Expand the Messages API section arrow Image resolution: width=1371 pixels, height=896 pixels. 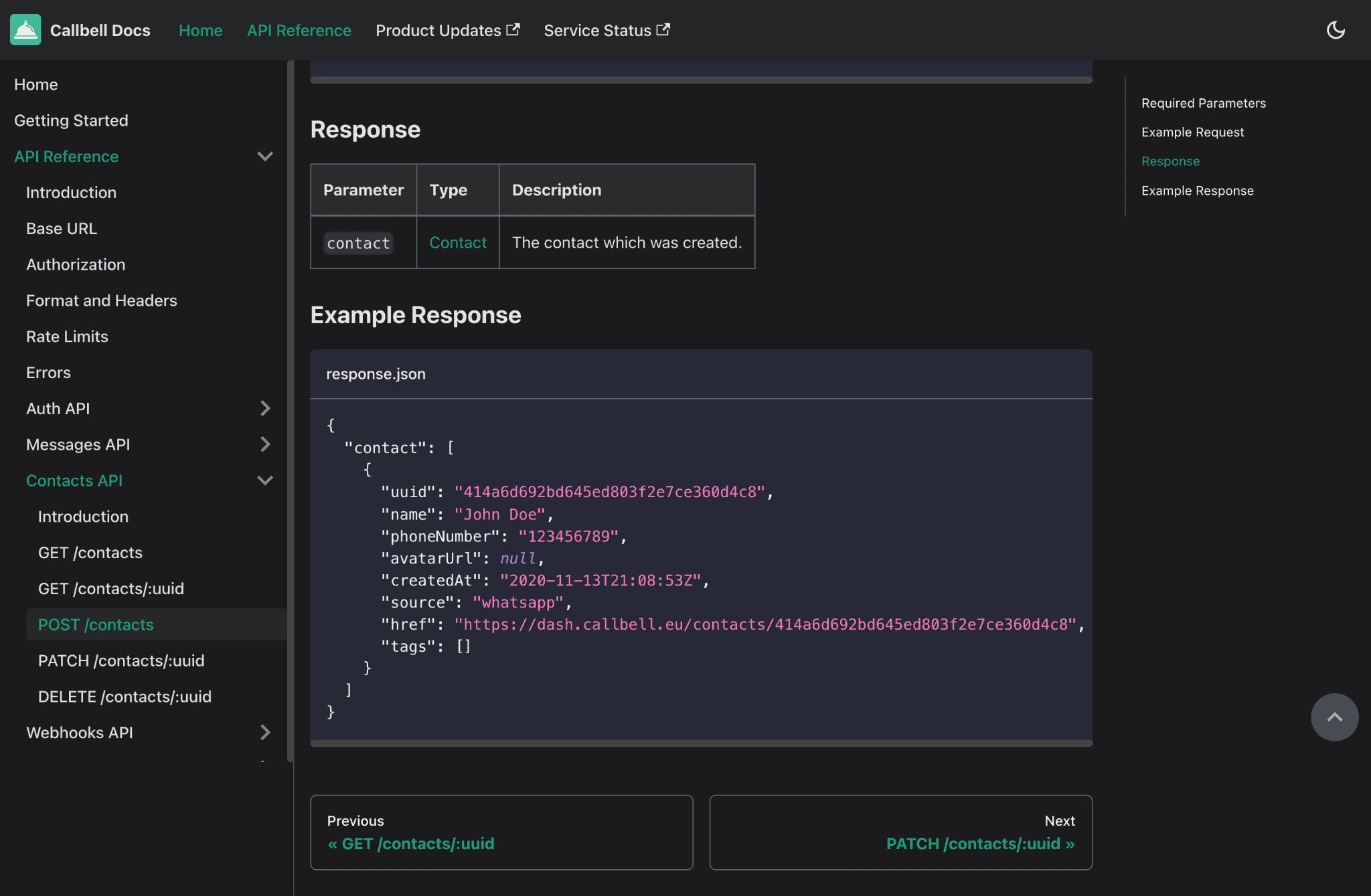265,444
